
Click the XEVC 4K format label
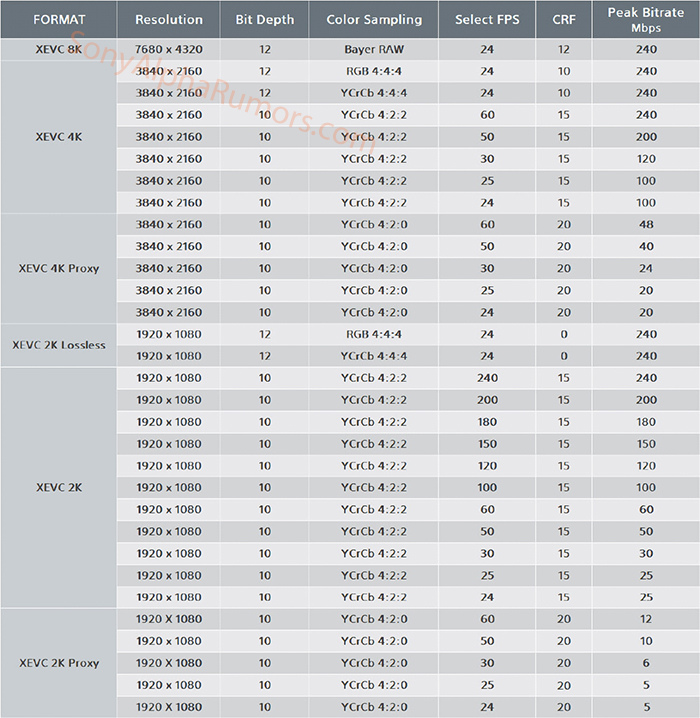click(x=58, y=137)
